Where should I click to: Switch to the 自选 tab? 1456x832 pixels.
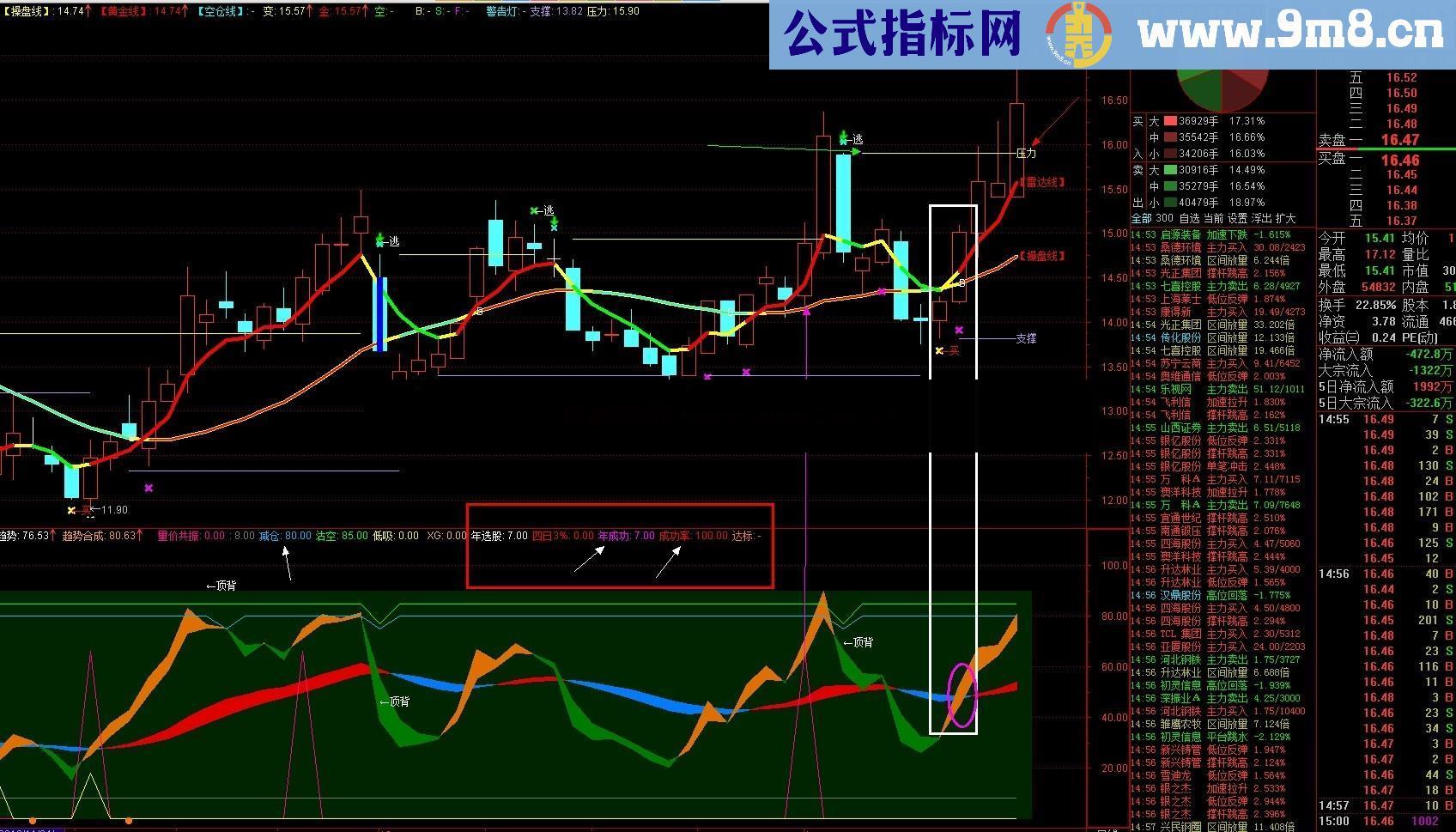click(x=1189, y=219)
